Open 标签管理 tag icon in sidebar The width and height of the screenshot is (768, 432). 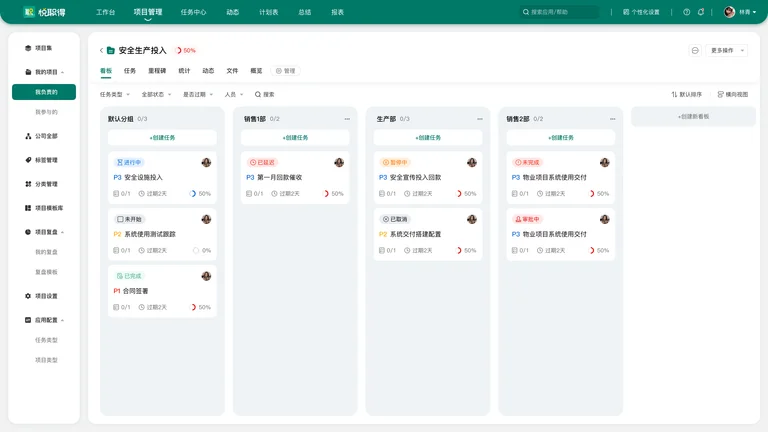point(28,160)
